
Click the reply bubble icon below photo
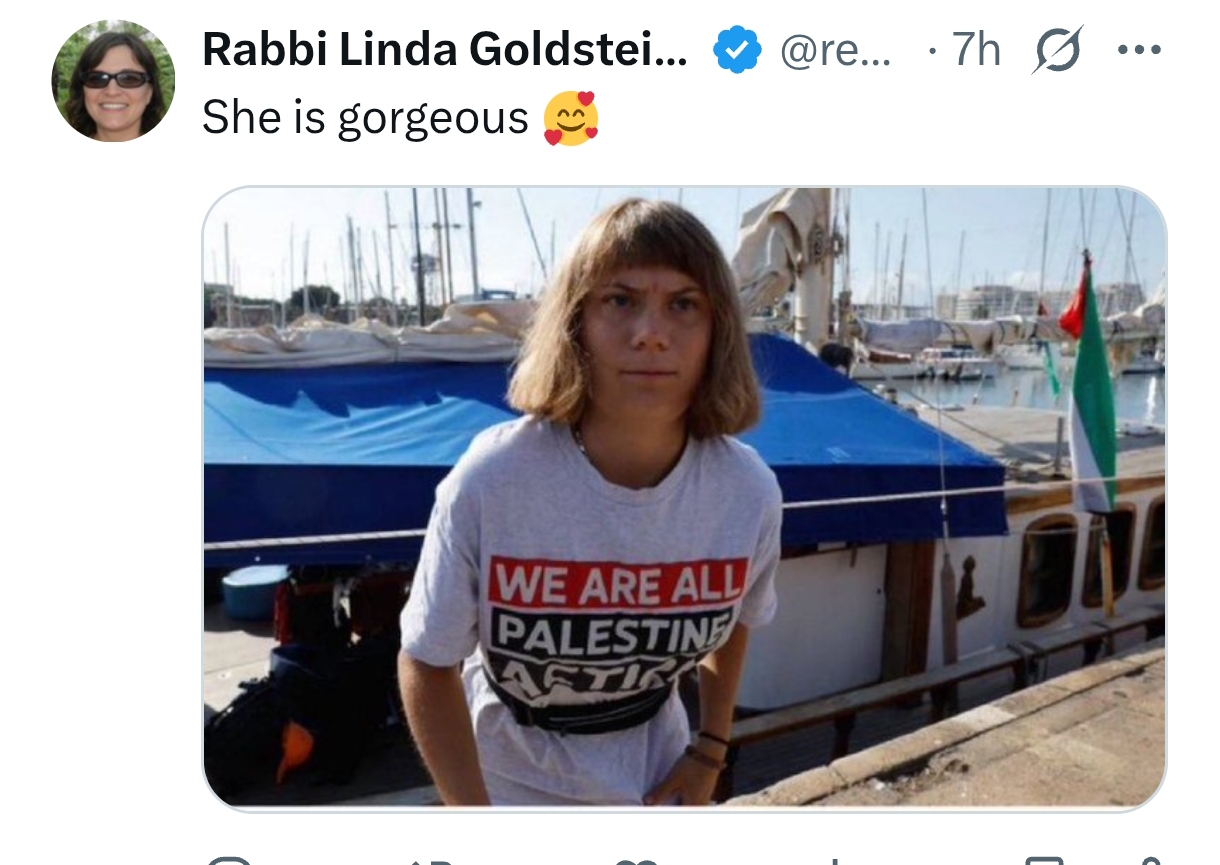pyautogui.click(x=230, y=859)
